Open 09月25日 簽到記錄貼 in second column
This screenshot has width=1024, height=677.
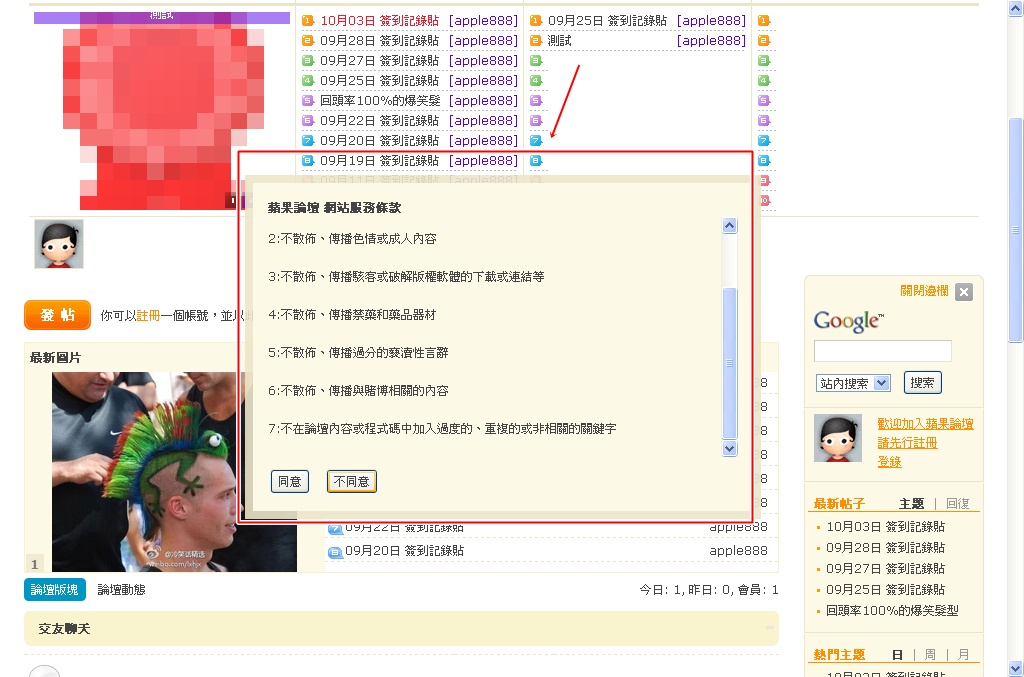pyautogui.click(x=607, y=21)
